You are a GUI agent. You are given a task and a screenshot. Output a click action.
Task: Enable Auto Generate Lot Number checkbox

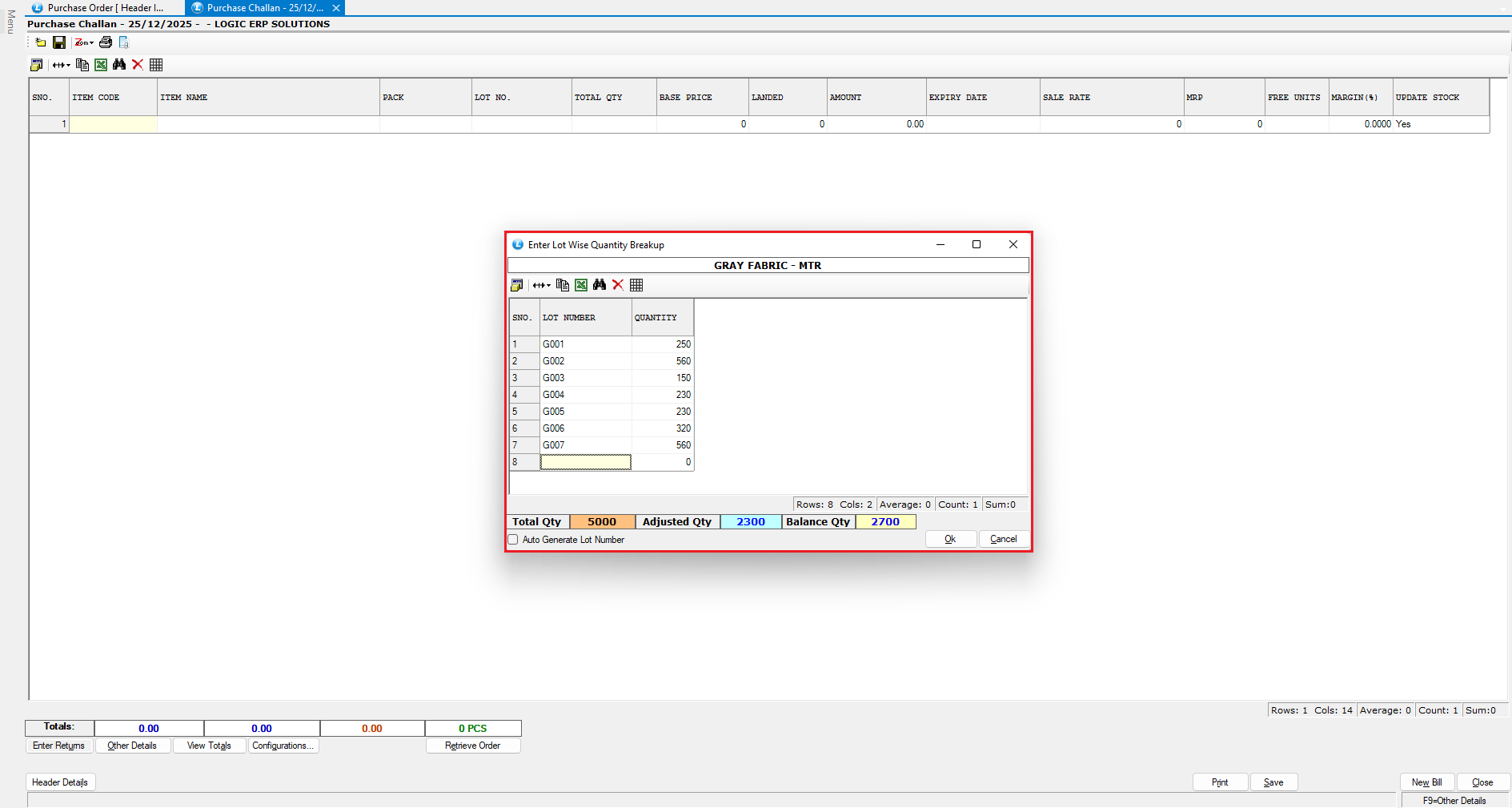[514, 540]
